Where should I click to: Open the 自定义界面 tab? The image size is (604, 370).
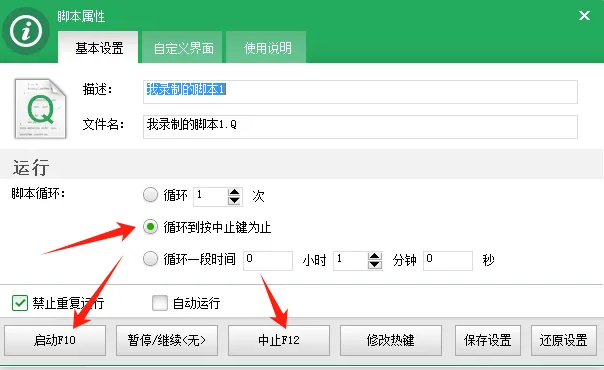(183, 48)
